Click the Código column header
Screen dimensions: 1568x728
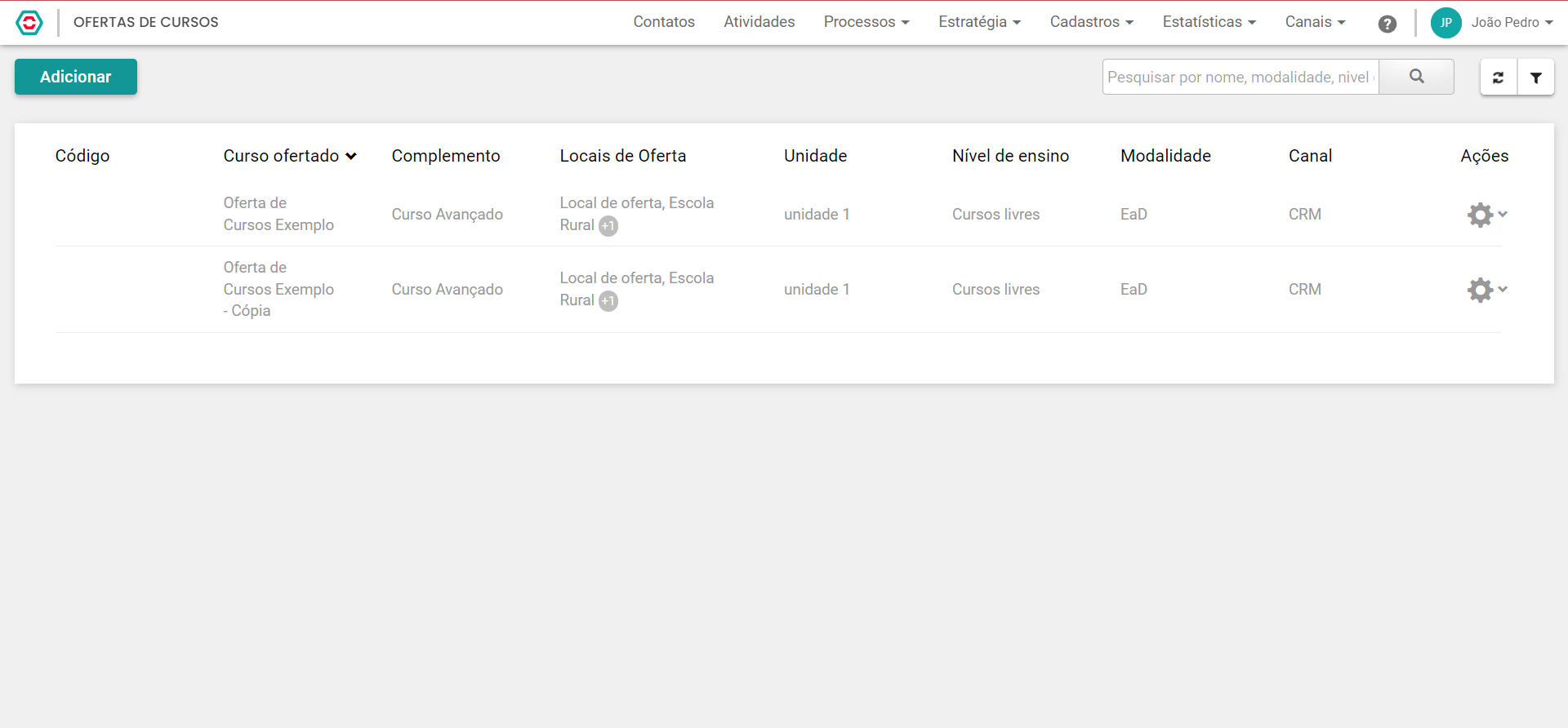(x=82, y=156)
